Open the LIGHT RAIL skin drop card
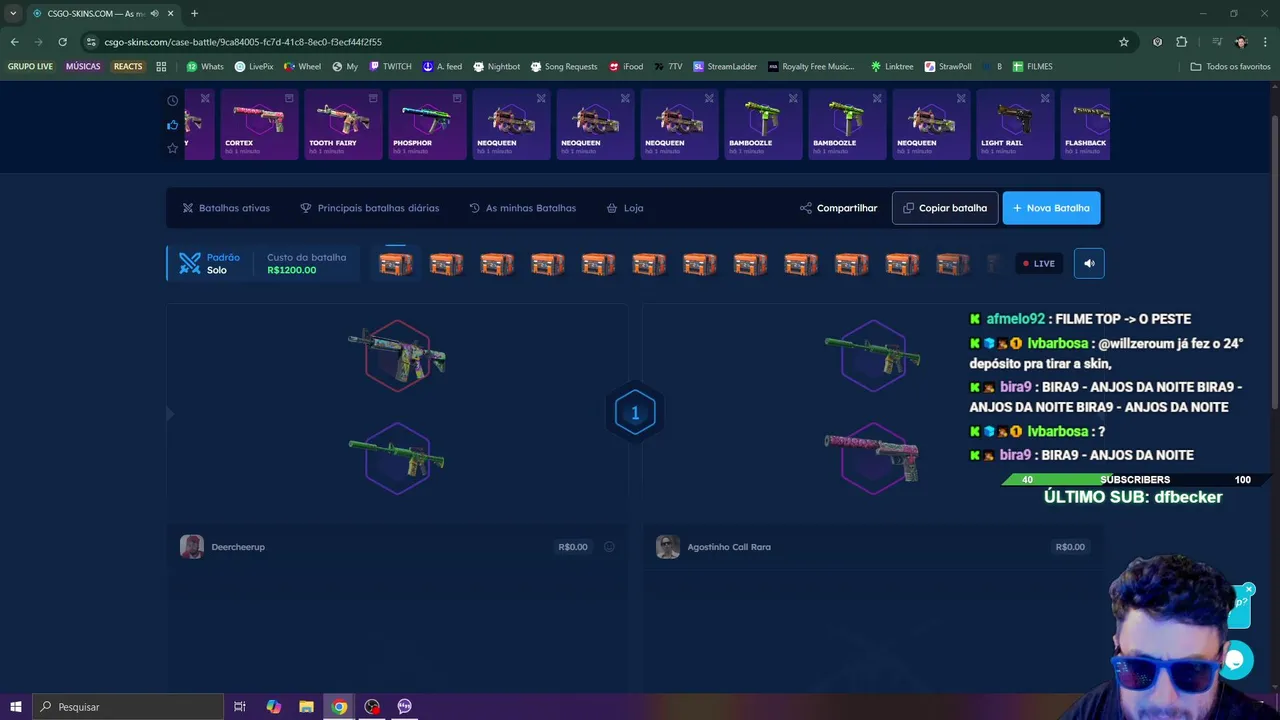The image size is (1280, 720). [1015, 124]
